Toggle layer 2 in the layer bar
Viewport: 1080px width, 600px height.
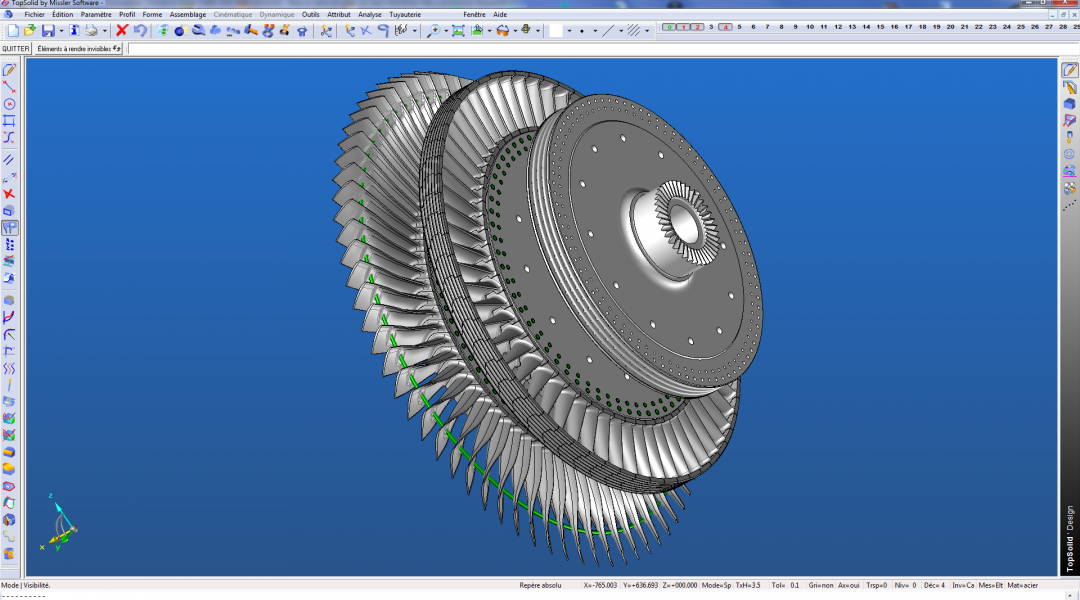point(697,28)
